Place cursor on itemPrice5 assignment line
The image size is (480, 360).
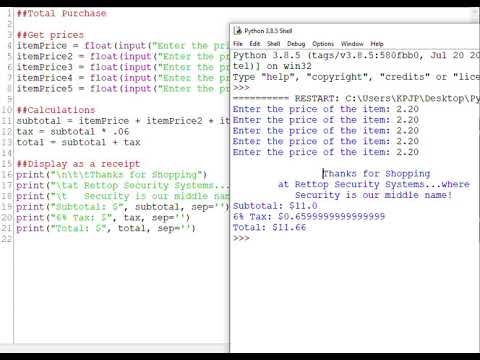123,89
